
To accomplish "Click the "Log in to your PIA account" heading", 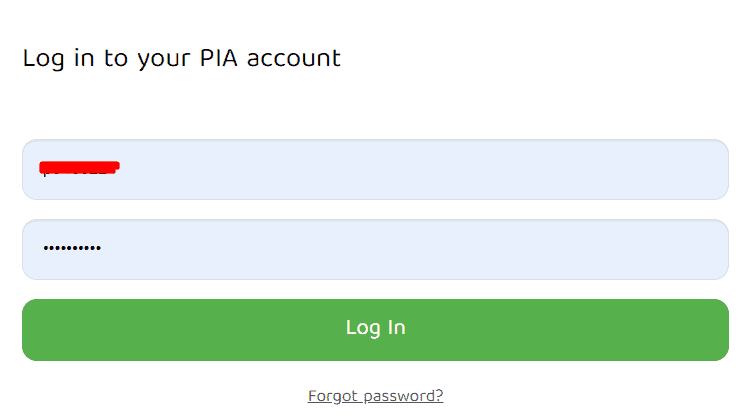I will pos(181,58).
